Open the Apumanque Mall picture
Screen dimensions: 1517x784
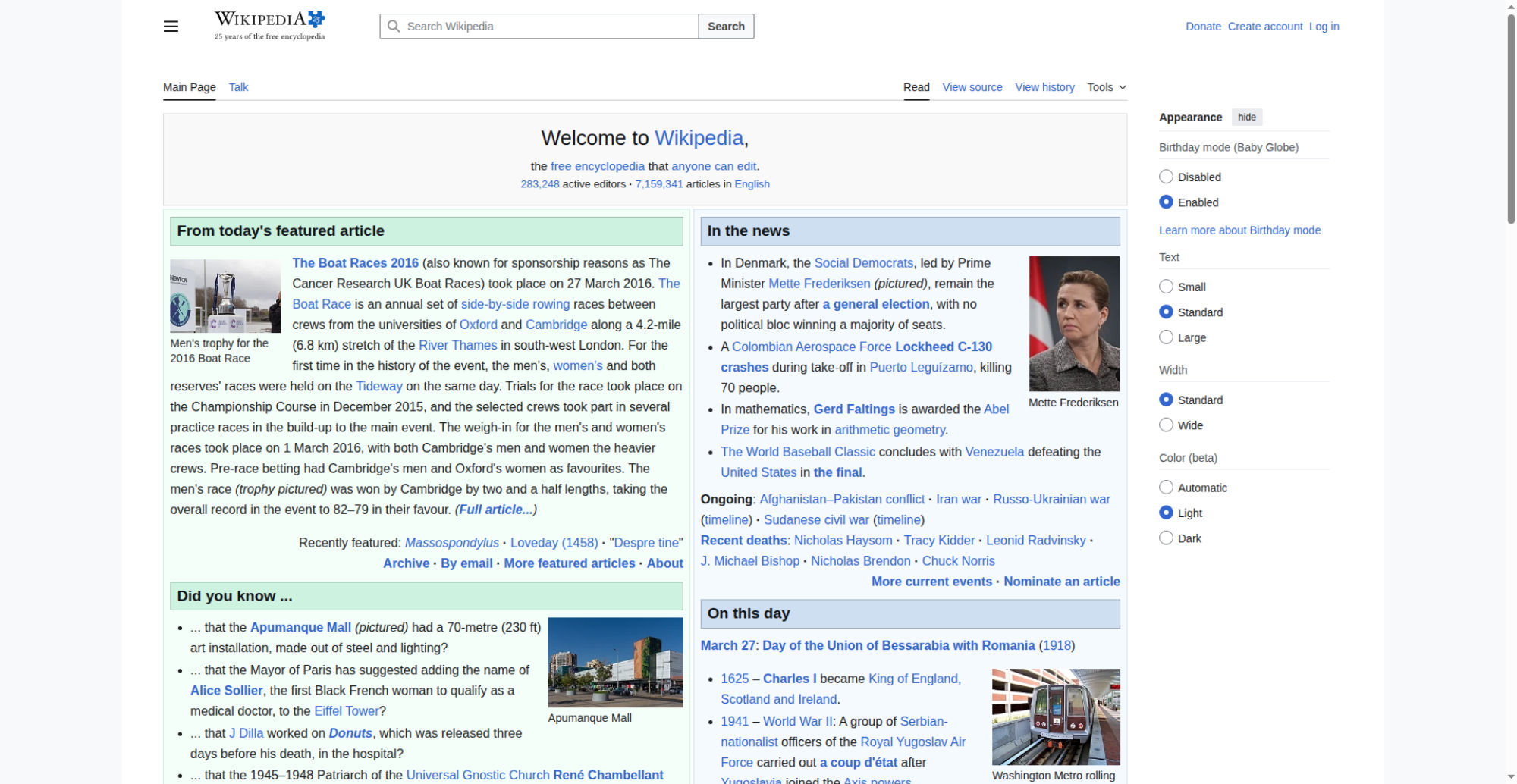[x=614, y=662]
